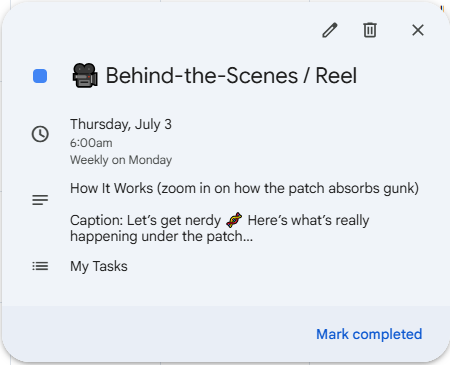Image resolution: width=450 pixels, height=365 pixels.
Task: Click the 6:00am time label
Action: point(91,143)
